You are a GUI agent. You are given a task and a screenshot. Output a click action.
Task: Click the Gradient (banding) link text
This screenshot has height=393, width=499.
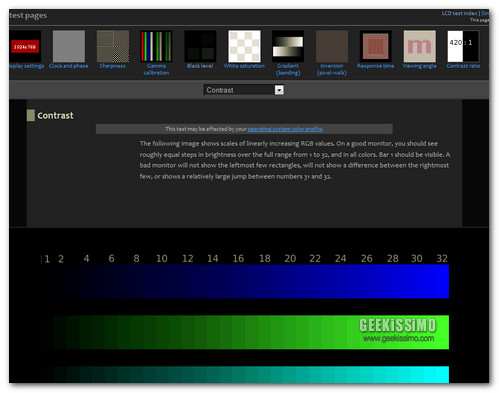tap(288, 69)
